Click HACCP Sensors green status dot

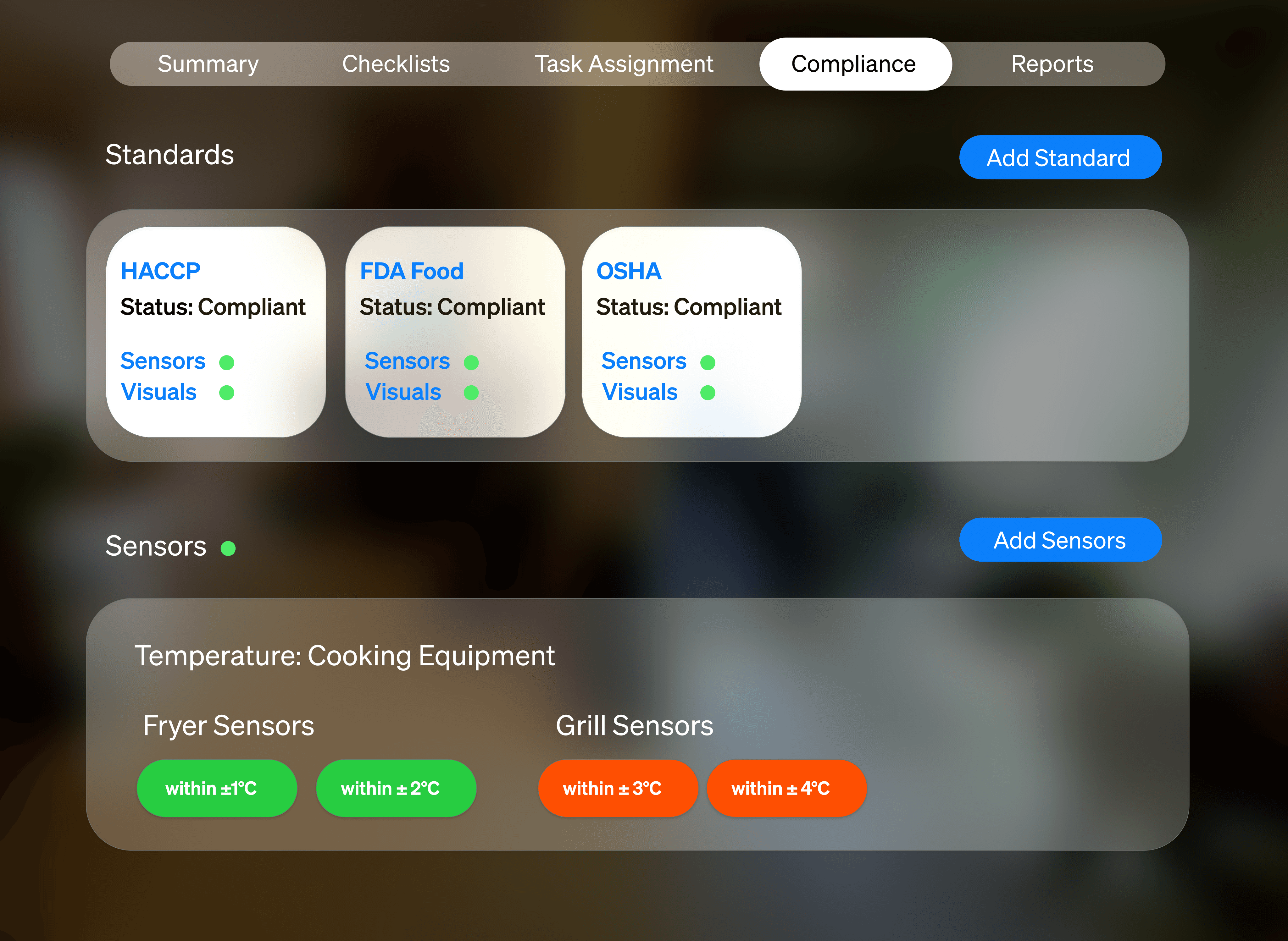[227, 362]
